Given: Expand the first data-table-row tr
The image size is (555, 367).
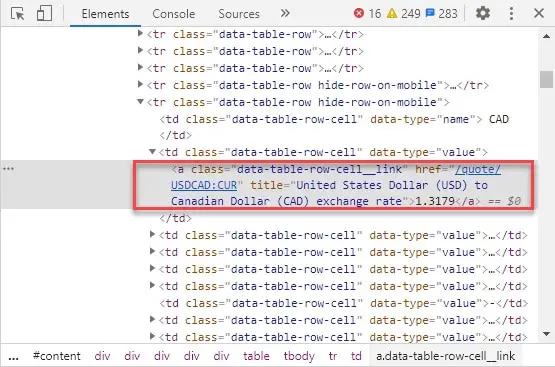Looking at the screenshot, I should pos(140,34).
